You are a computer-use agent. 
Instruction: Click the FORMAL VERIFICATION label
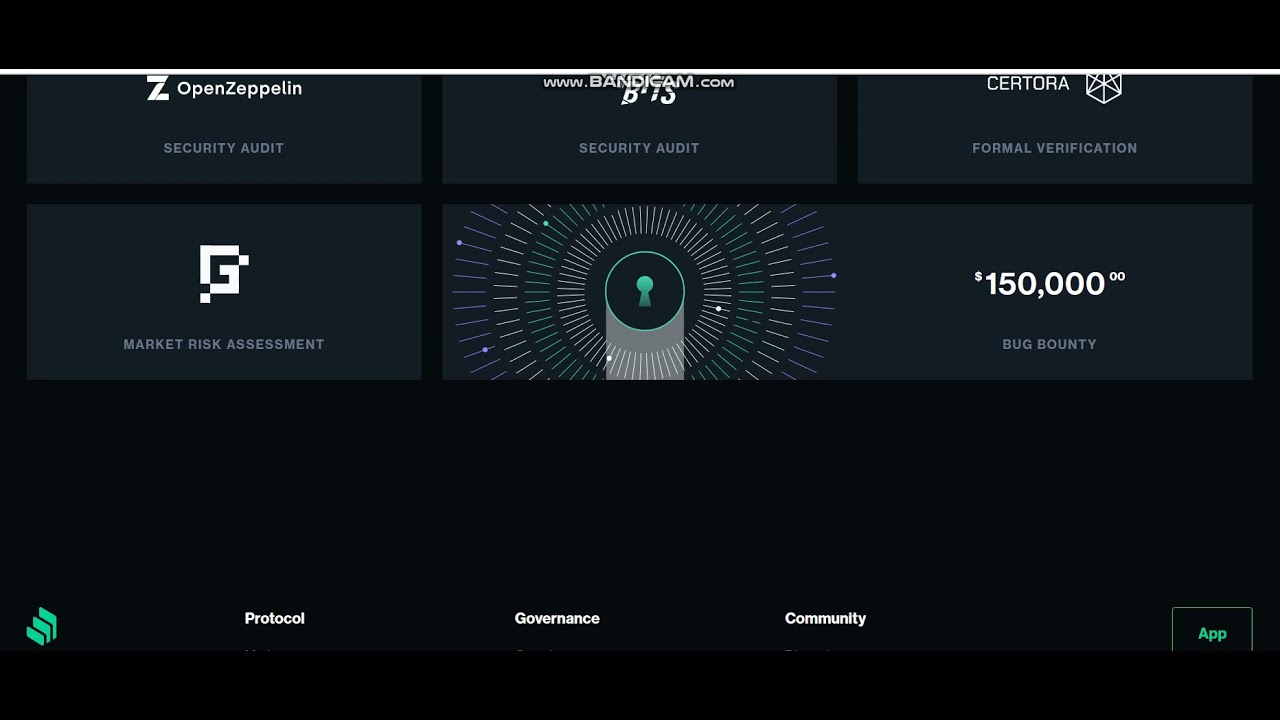click(x=1054, y=148)
